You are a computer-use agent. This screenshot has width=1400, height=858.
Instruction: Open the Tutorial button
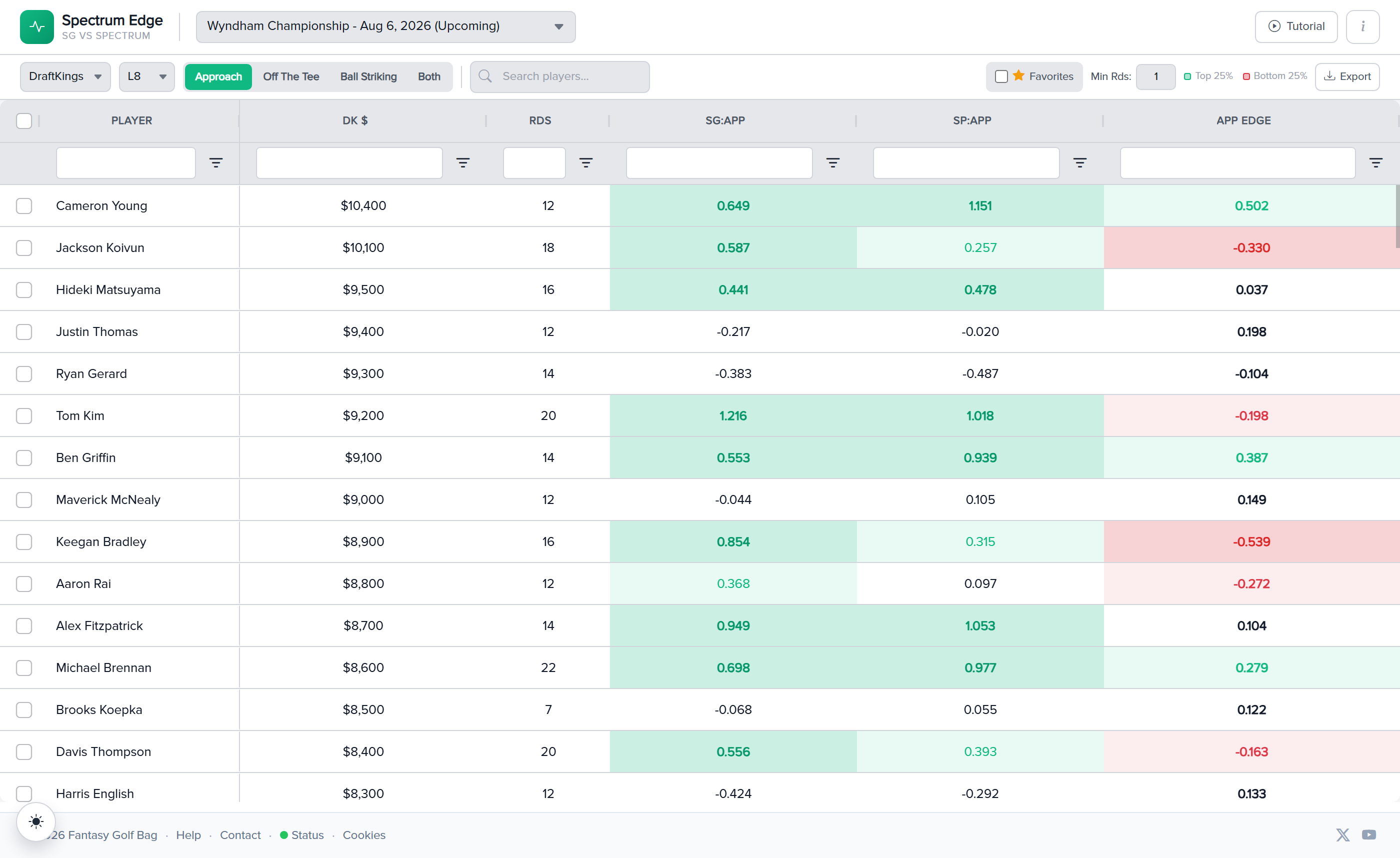click(1296, 26)
